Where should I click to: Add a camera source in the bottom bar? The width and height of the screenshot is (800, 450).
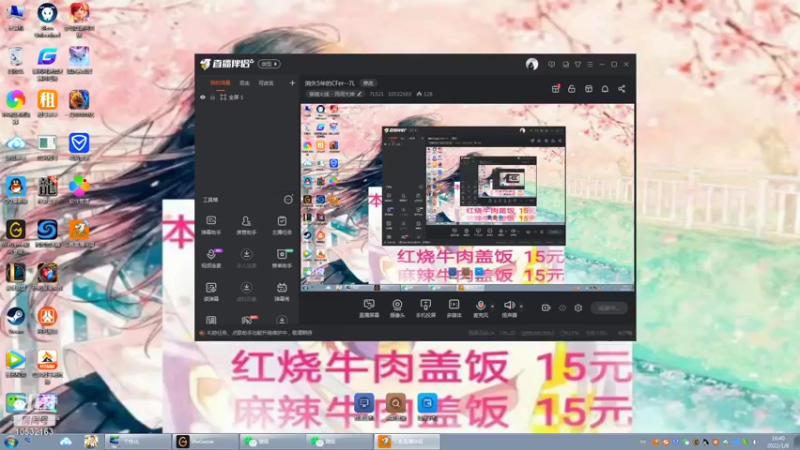tap(397, 309)
